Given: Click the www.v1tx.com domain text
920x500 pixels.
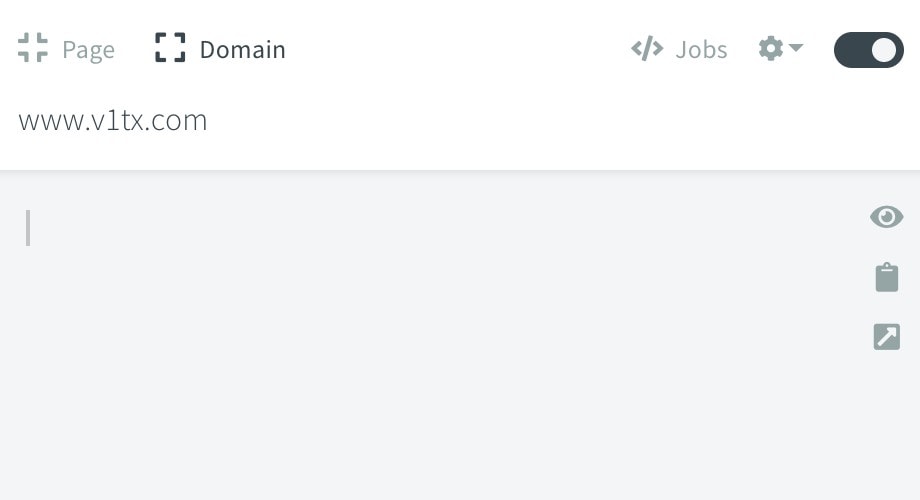Looking at the screenshot, I should click(113, 120).
